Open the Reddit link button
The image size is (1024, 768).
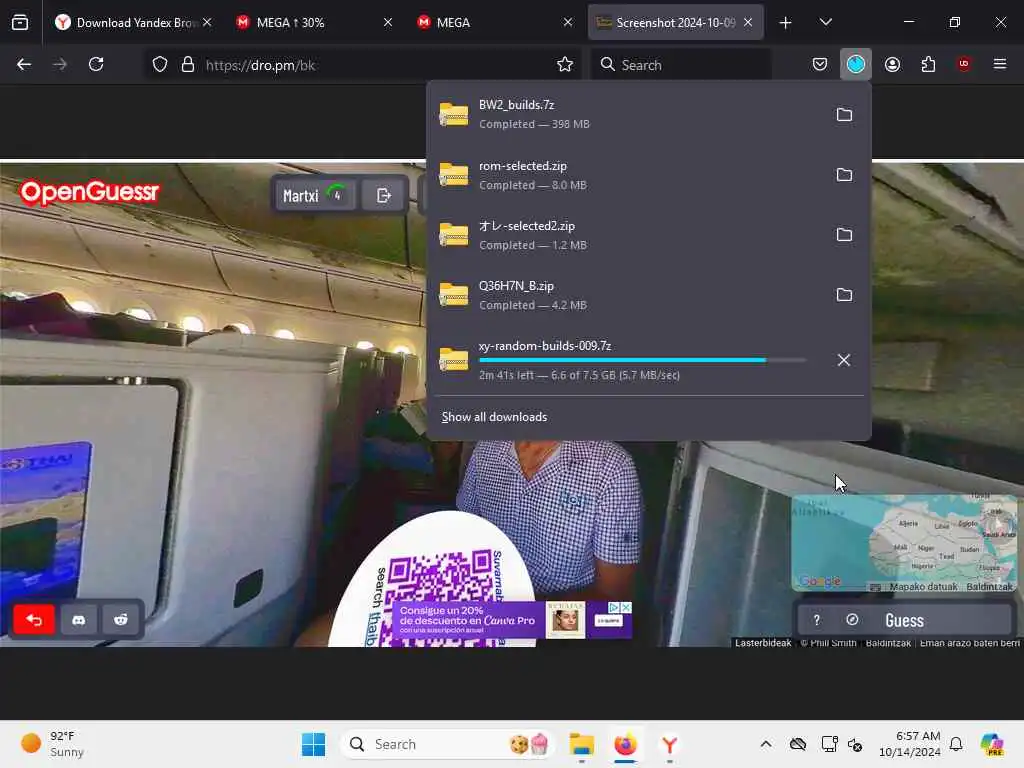121,620
